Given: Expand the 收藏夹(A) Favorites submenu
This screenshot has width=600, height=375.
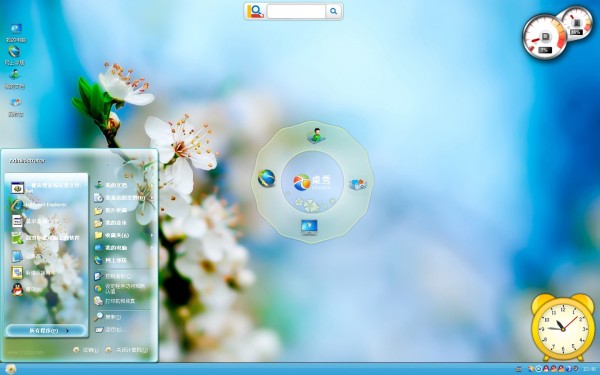Looking at the screenshot, I should (x=124, y=235).
